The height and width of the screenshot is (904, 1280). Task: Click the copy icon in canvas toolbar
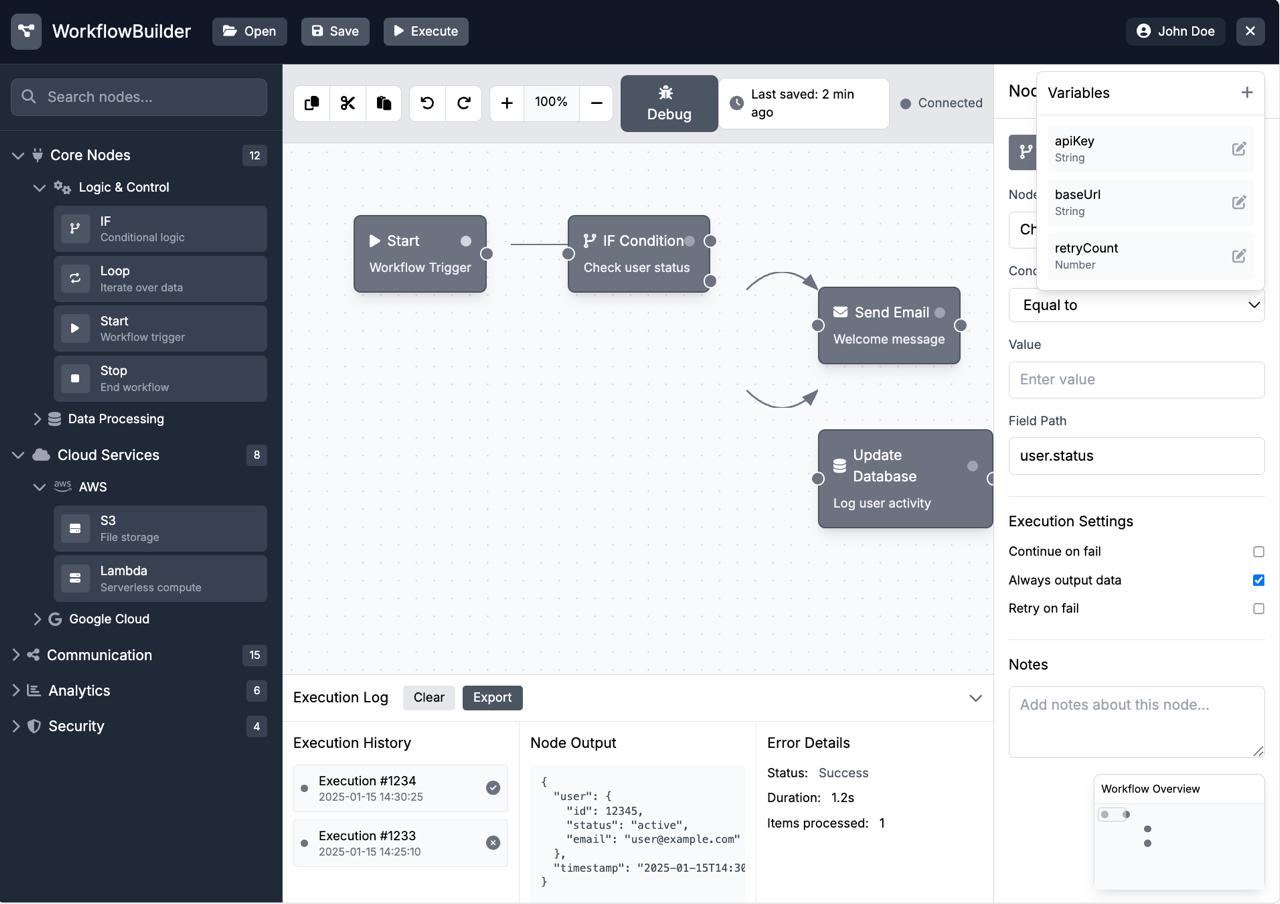(312, 103)
